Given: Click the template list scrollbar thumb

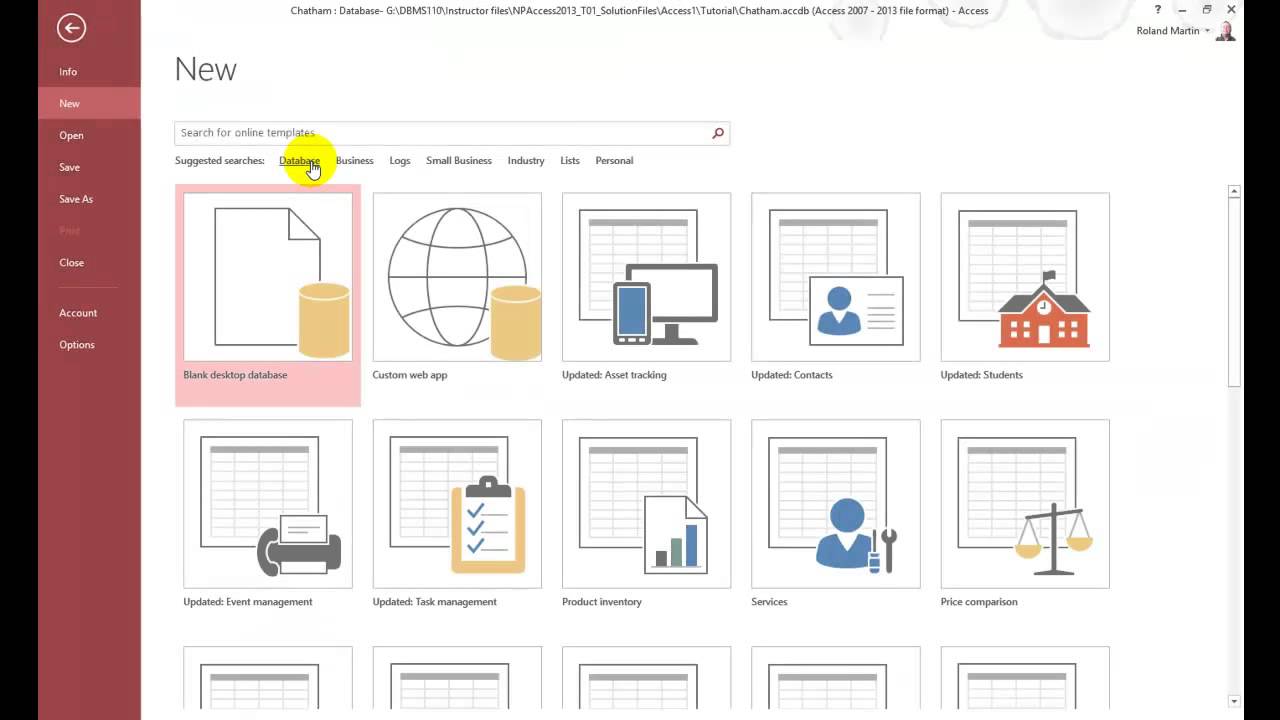Looking at the screenshot, I should tap(1234, 291).
